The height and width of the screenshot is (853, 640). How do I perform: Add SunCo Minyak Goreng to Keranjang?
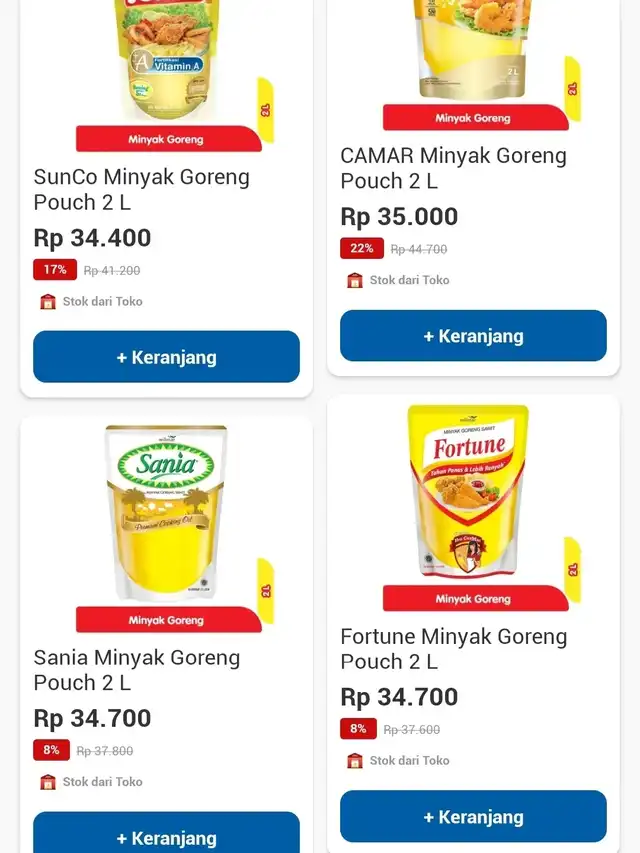(x=167, y=357)
